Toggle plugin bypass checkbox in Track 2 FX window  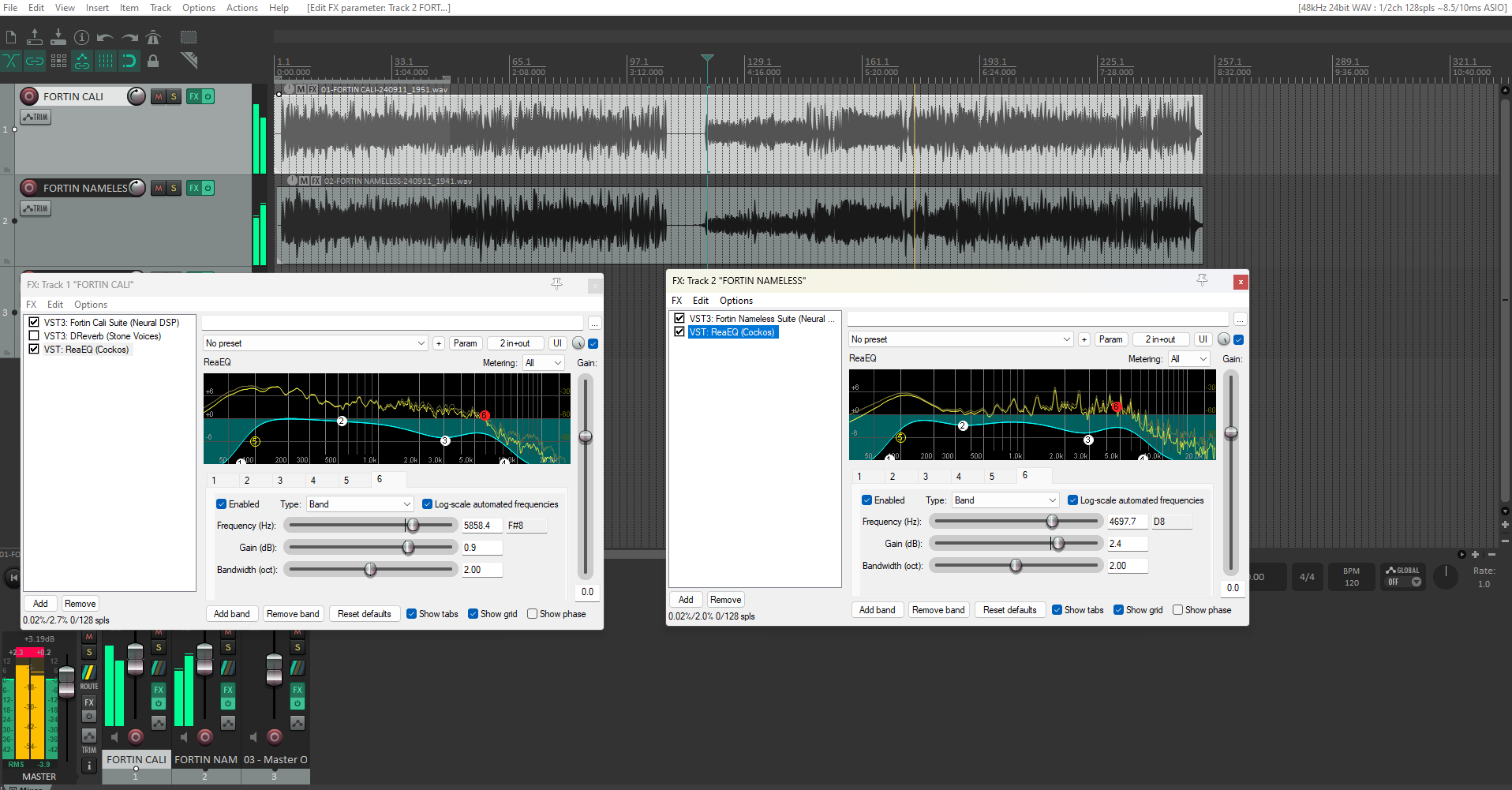[1239, 339]
